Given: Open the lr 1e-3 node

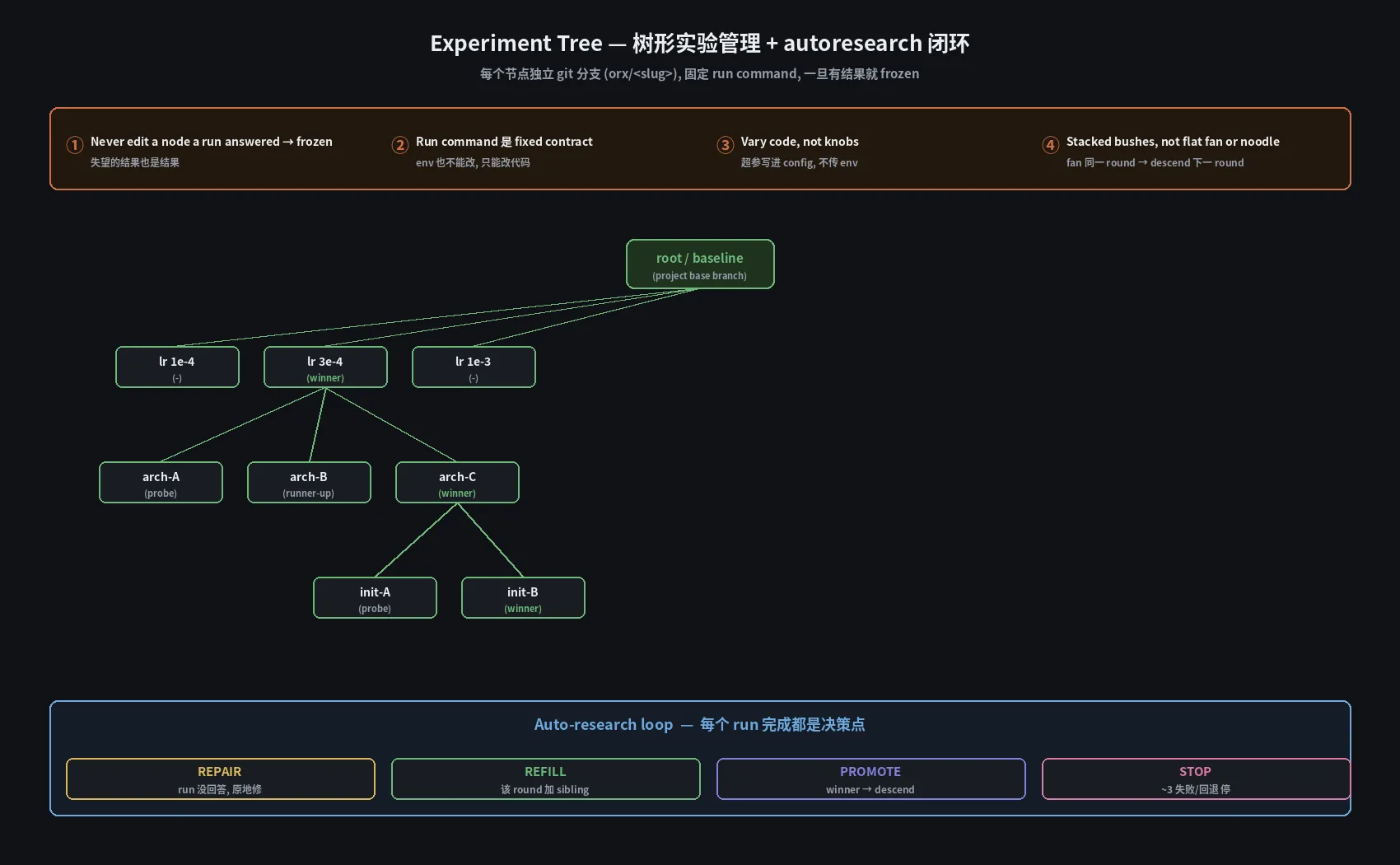Looking at the screenshot, I should point(474,367).
